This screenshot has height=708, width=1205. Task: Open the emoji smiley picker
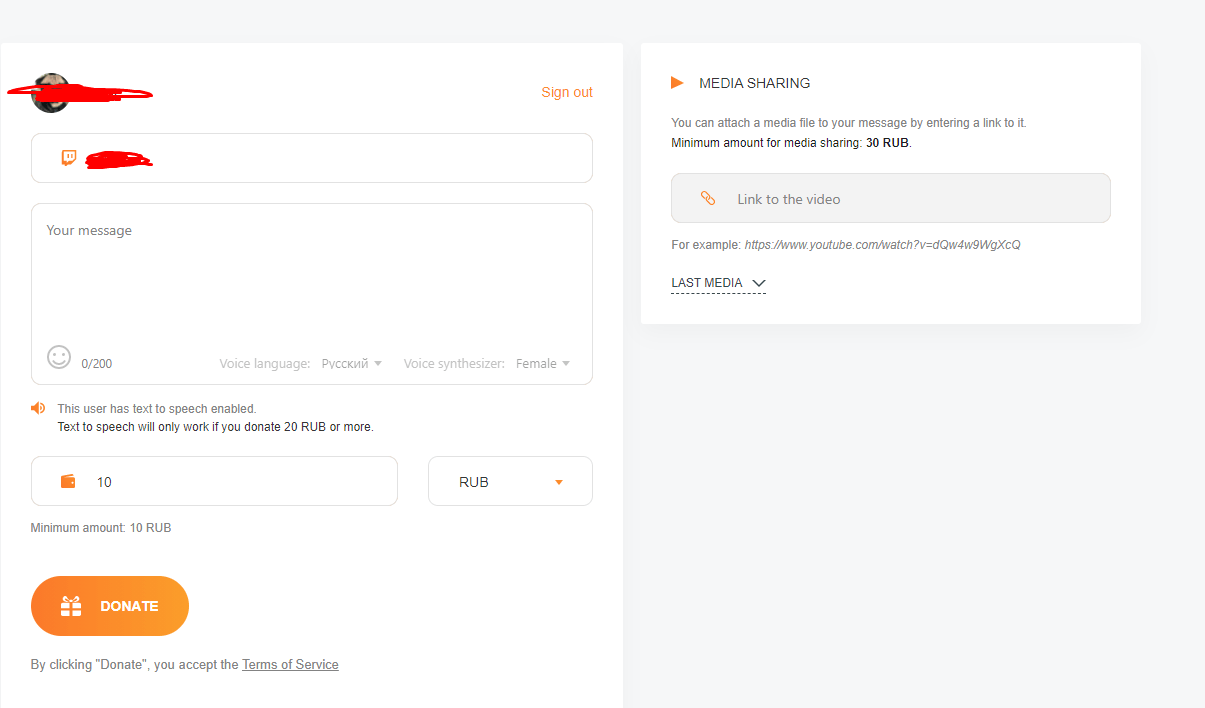(x=59, y=357)
